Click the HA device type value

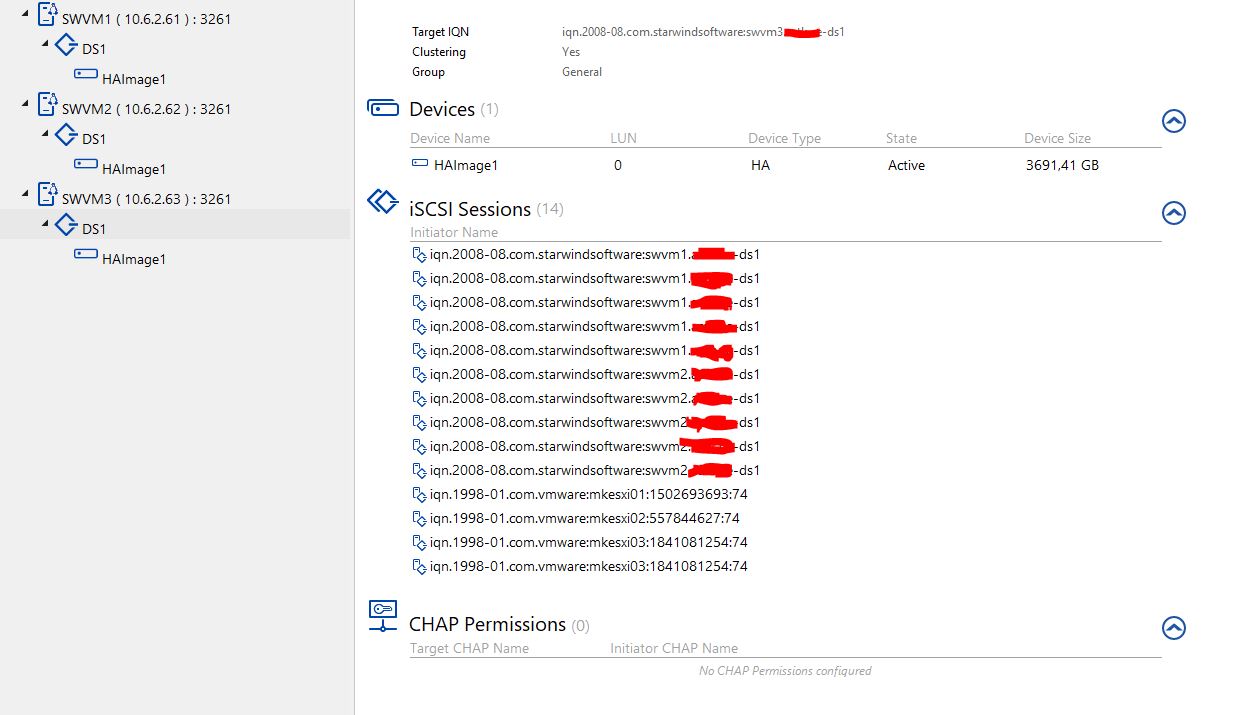(760, 165)
